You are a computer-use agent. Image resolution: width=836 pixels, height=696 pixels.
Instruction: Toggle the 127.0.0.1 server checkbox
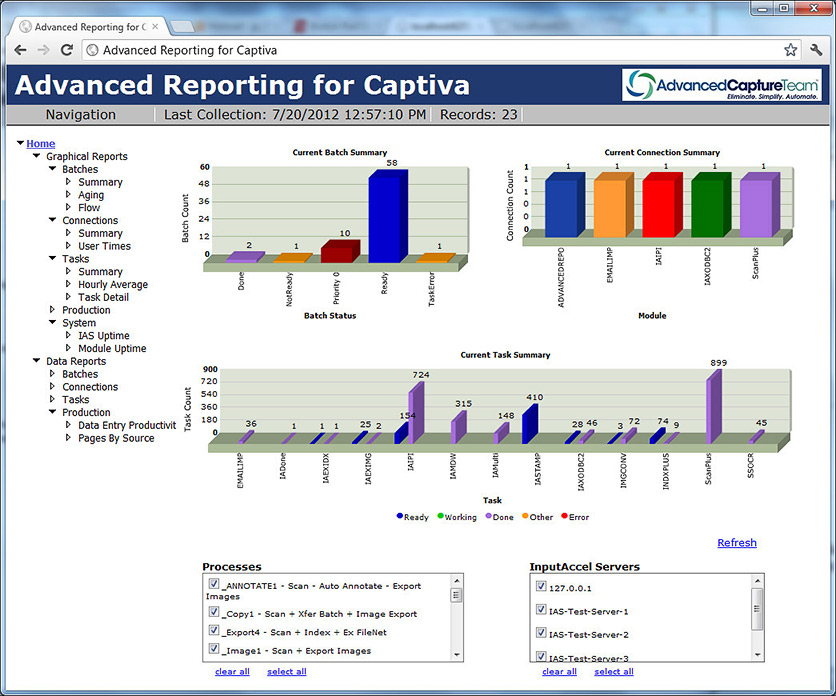[x=541, y=587]
